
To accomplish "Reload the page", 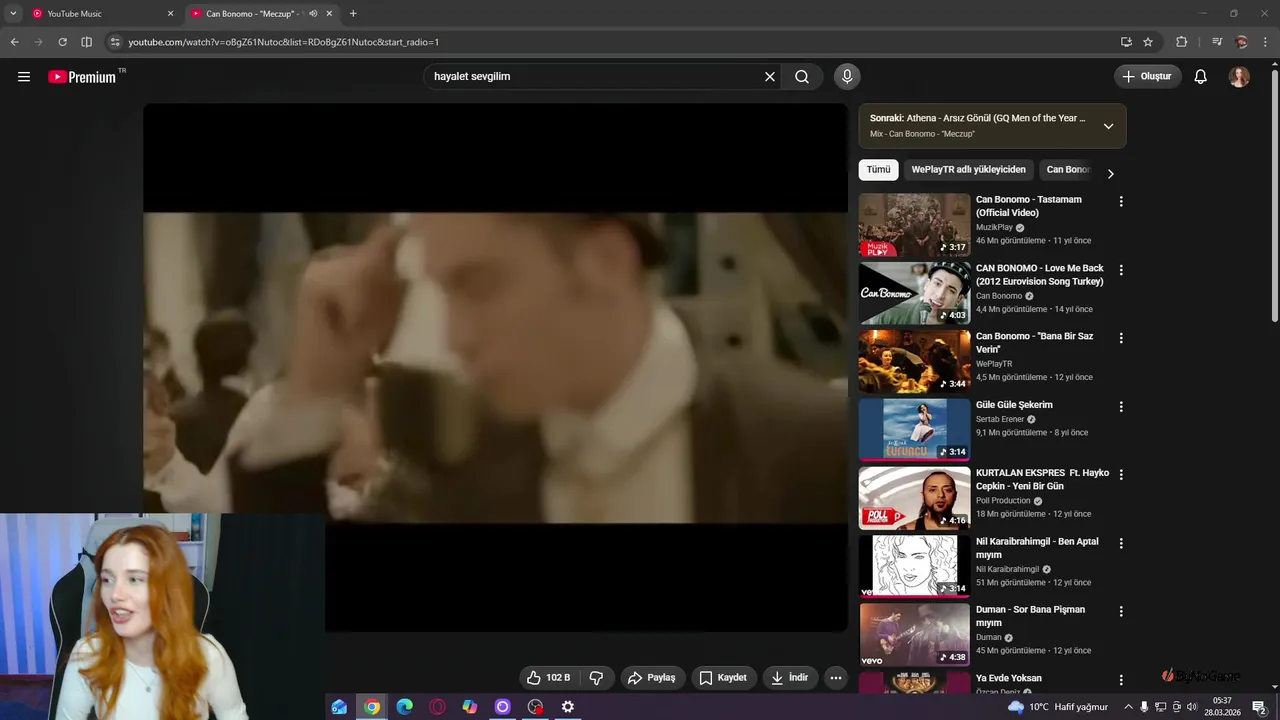I will click(x=62, y=42).
